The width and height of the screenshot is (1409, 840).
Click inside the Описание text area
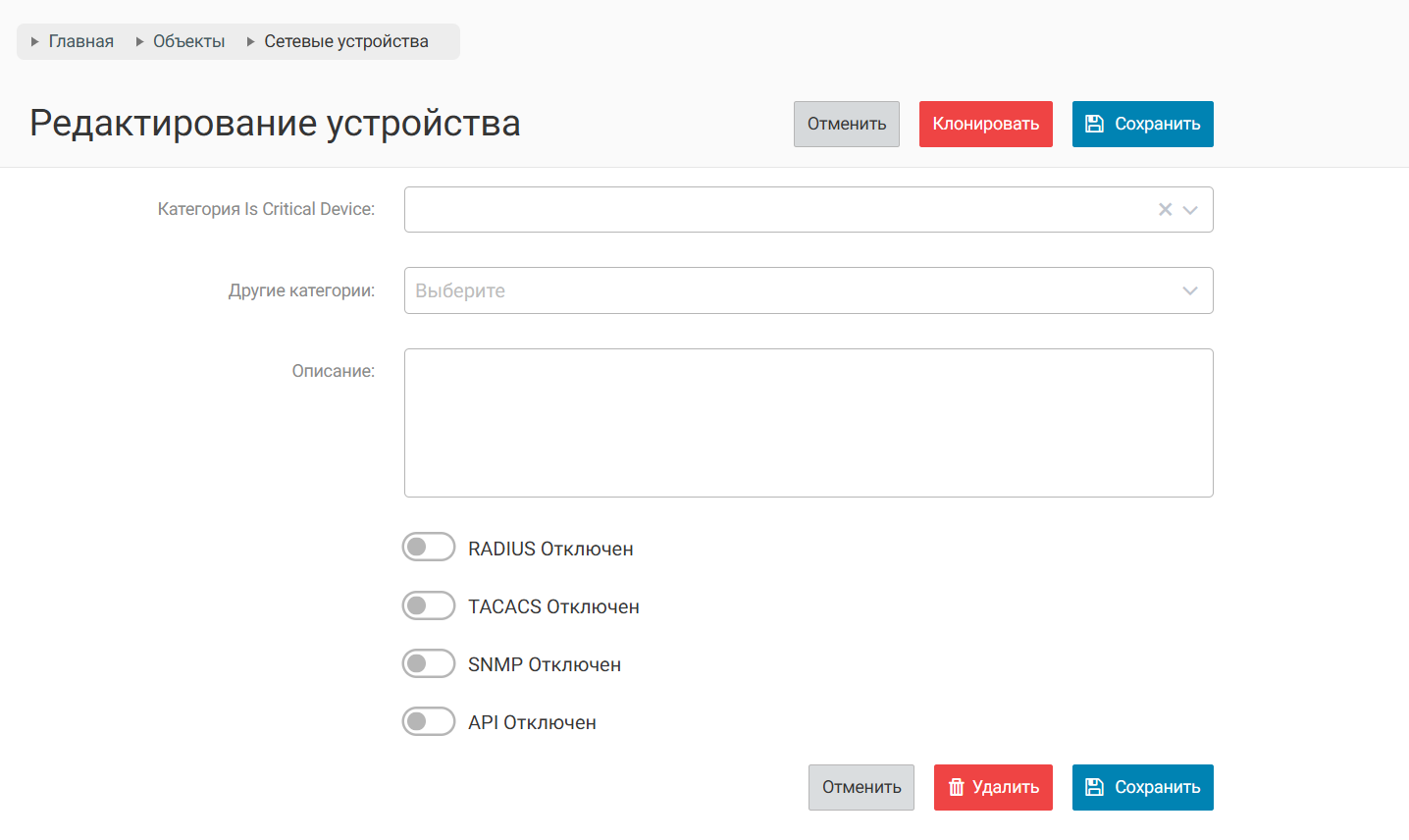click(809, 423)
